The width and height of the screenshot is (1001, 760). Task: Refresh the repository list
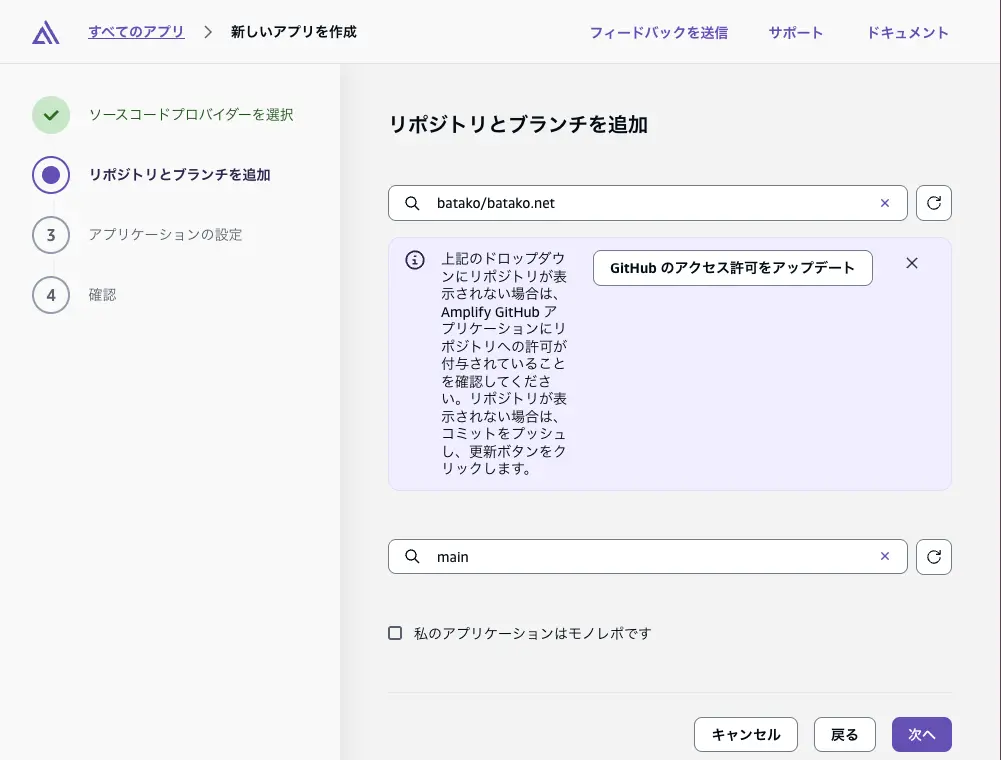[x=933, y=202]
